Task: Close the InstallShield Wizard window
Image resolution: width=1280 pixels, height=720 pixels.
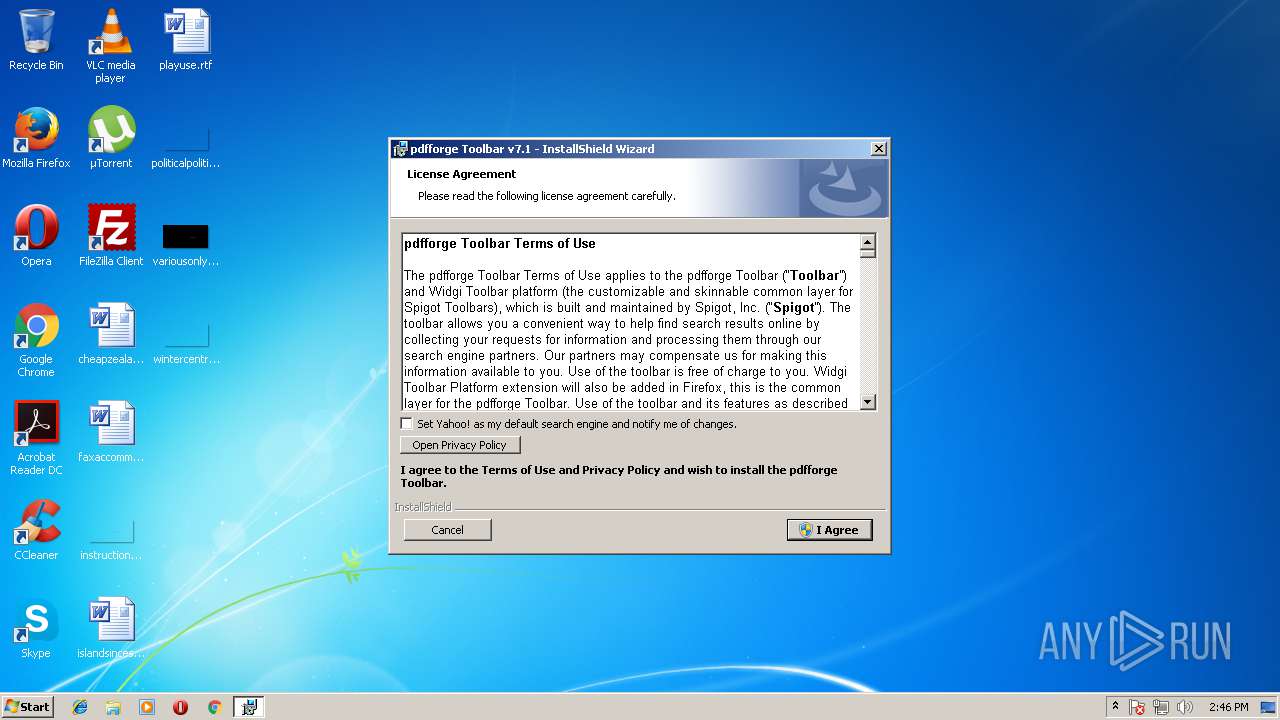Action: pos(878,149)
